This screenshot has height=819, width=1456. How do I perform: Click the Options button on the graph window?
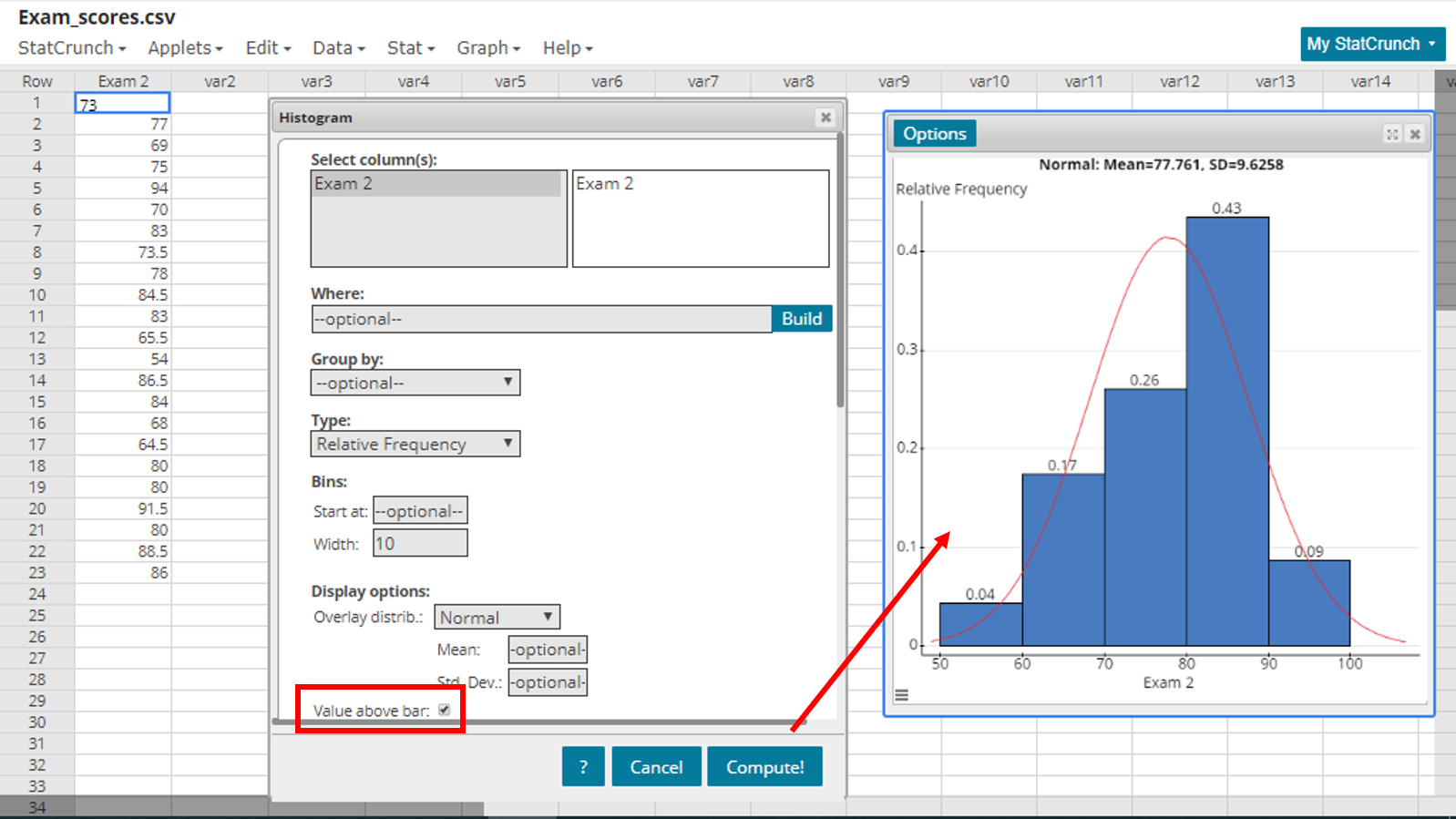click(935, 134)
